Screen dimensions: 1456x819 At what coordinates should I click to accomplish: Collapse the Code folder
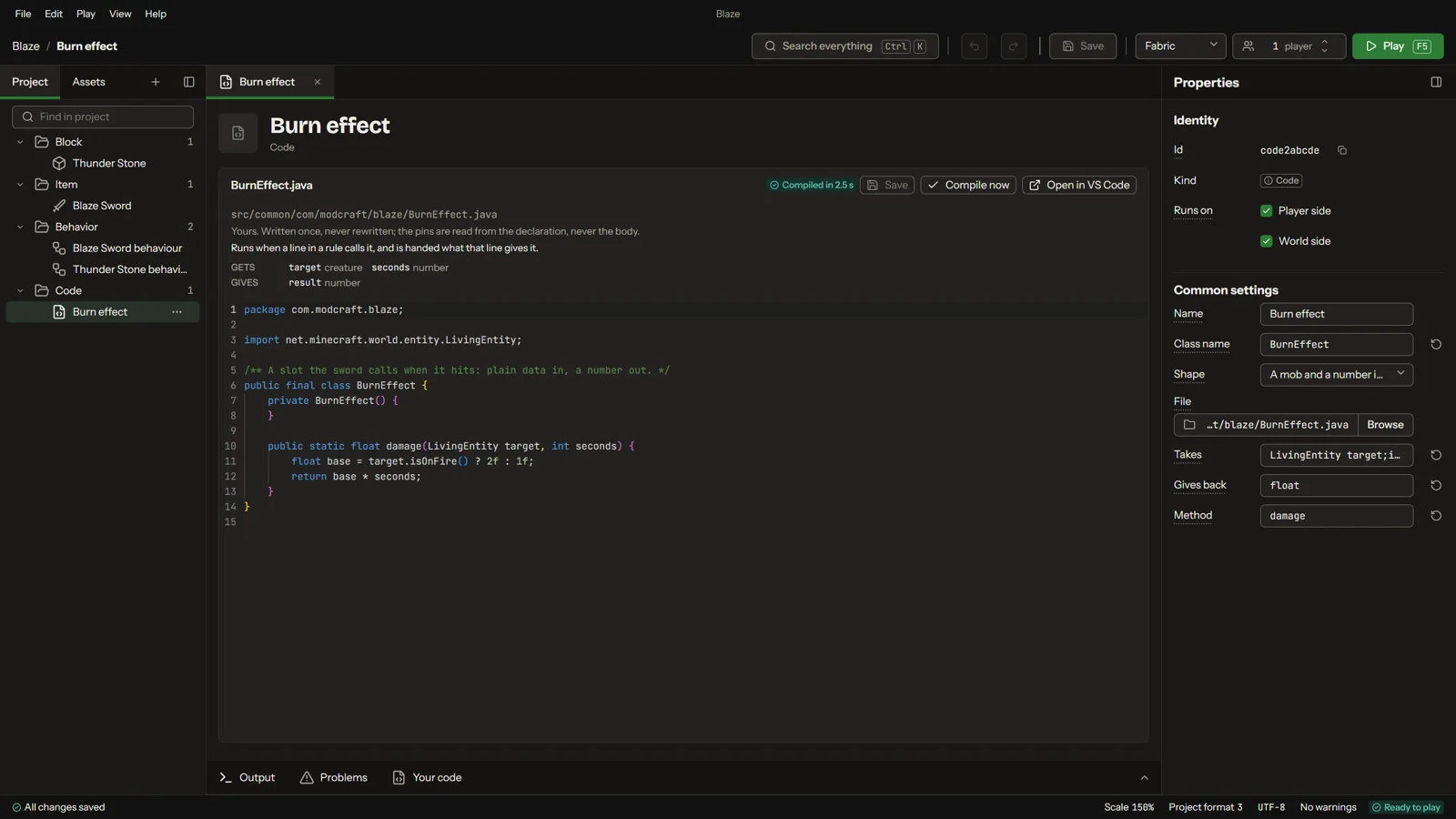(20, 290)
